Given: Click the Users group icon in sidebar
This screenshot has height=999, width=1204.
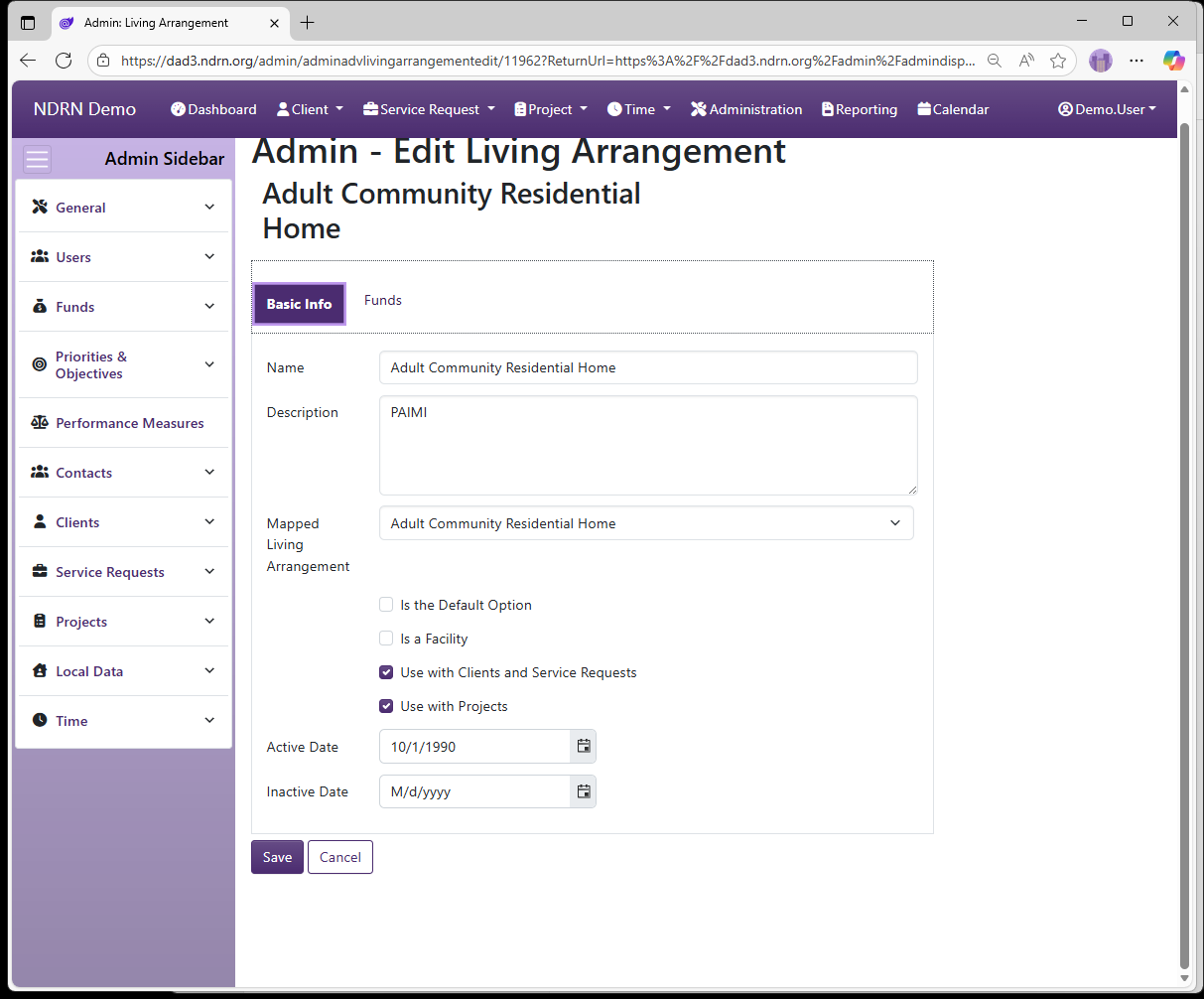Looking at the screenshot, I should tap(40, 256).
